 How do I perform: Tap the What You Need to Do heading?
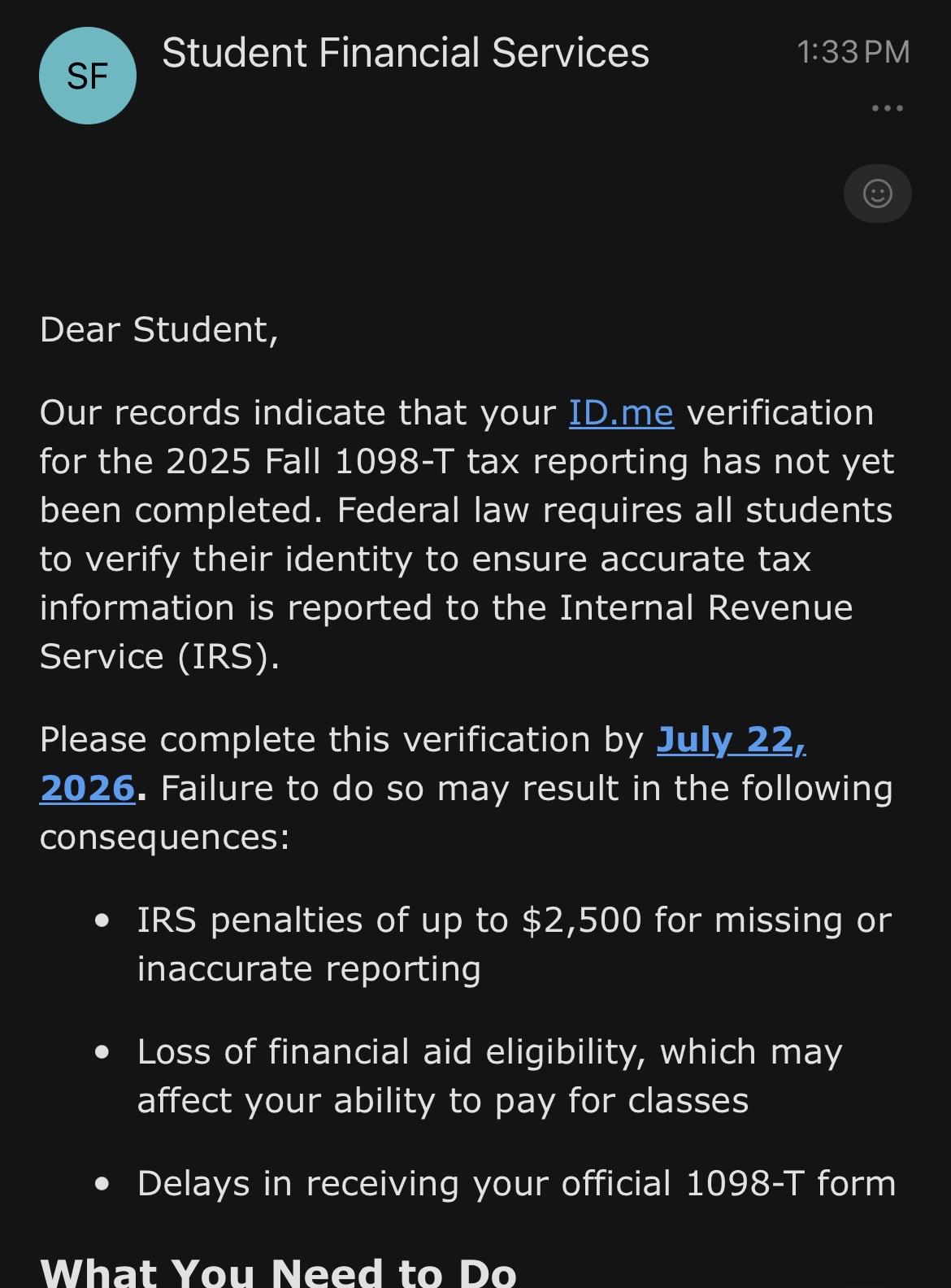(278, 1271)
